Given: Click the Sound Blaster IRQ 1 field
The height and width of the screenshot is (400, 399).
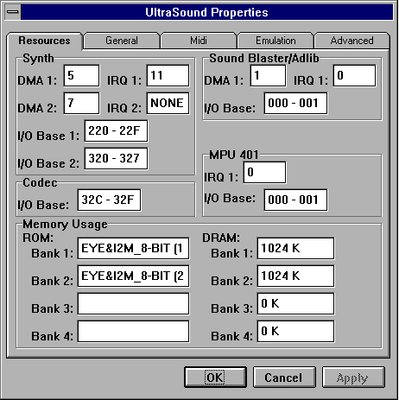Looking at the screenshot, I should [x=354, y=76].
